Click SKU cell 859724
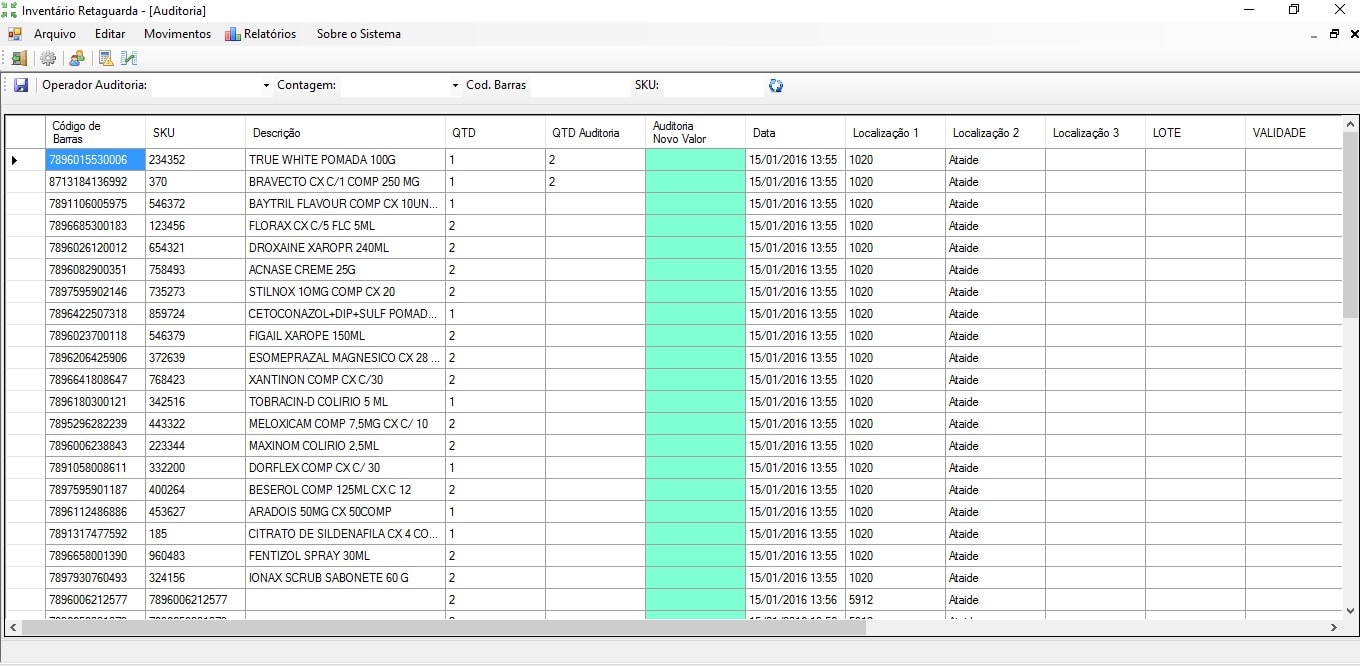1360x666 pixels. coord(195,314)
